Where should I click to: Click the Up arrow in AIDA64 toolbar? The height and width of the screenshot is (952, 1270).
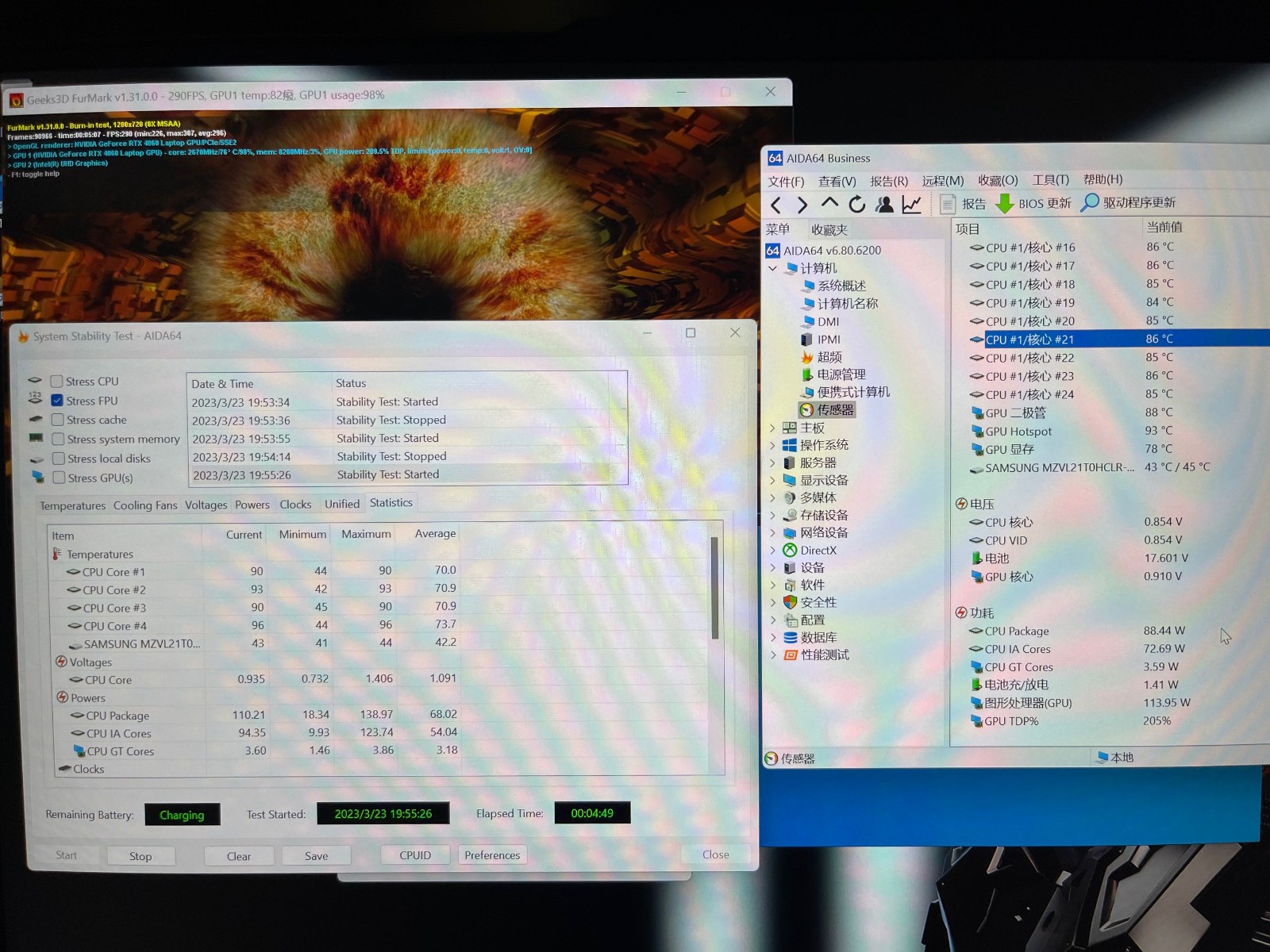pyautogui.click(x=829, y=204)
